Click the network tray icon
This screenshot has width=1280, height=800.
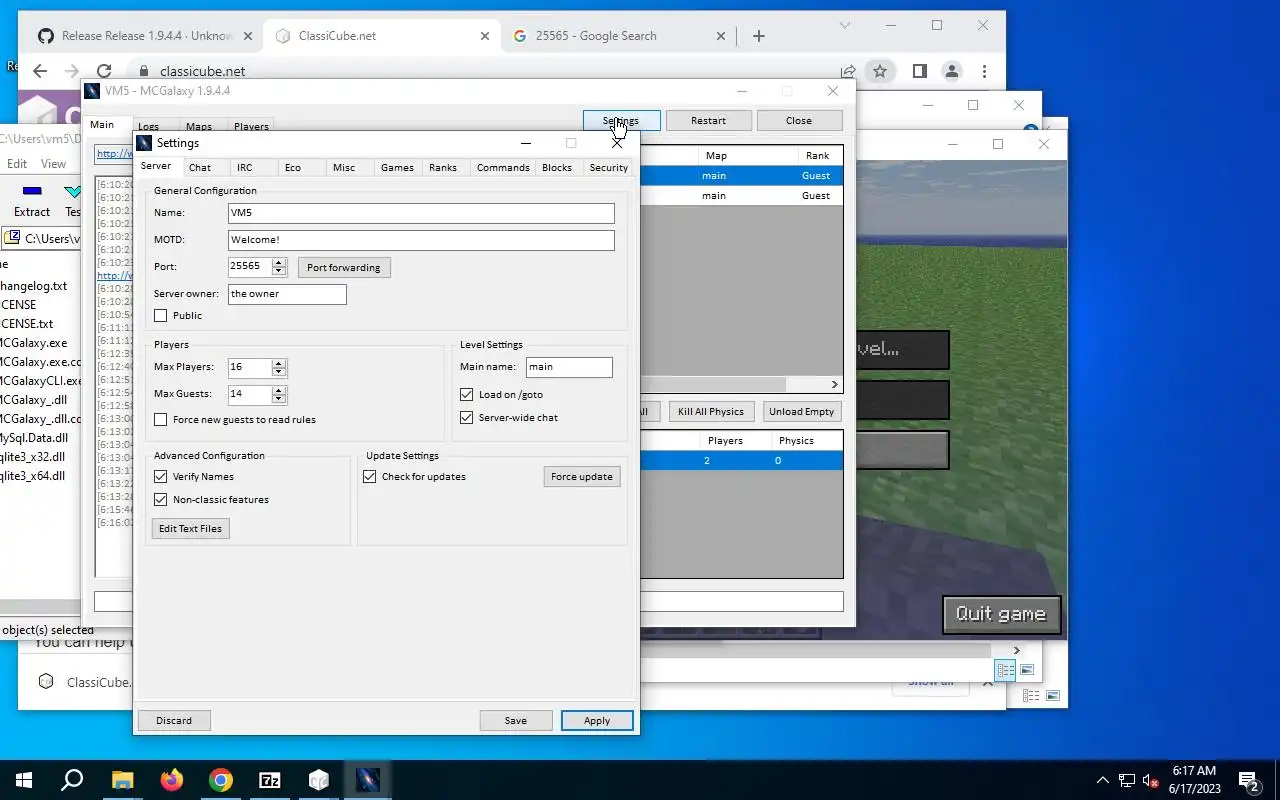coord(1127,780)
